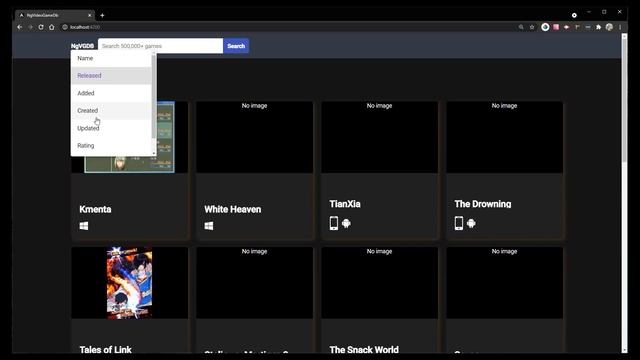The width and height of the screenshot is (640, 360).
Task: Click the zoom magnifier icon in address bar
Action: tap(521, 27)
